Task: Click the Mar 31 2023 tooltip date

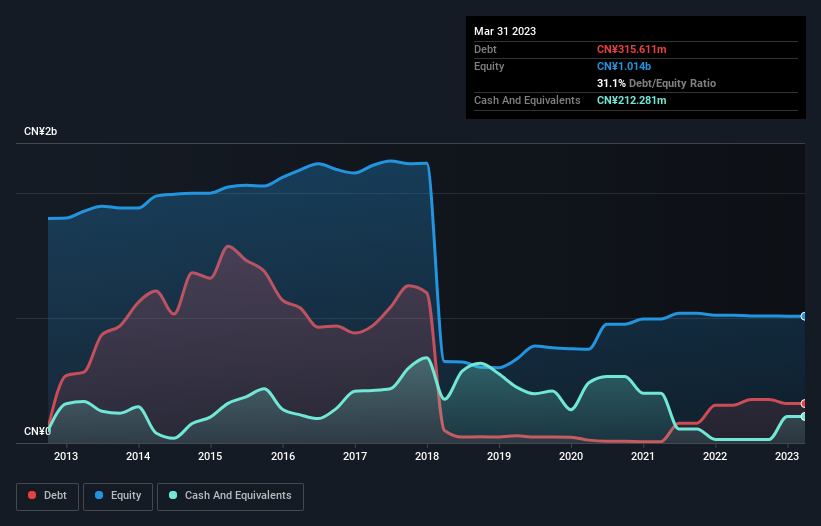Action: click(x=505, y=31)
